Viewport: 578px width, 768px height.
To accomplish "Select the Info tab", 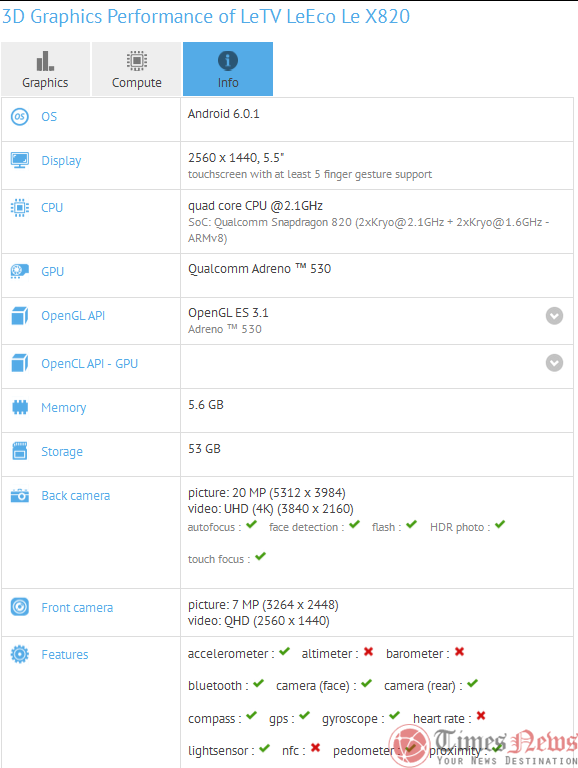I will point(228,69).
